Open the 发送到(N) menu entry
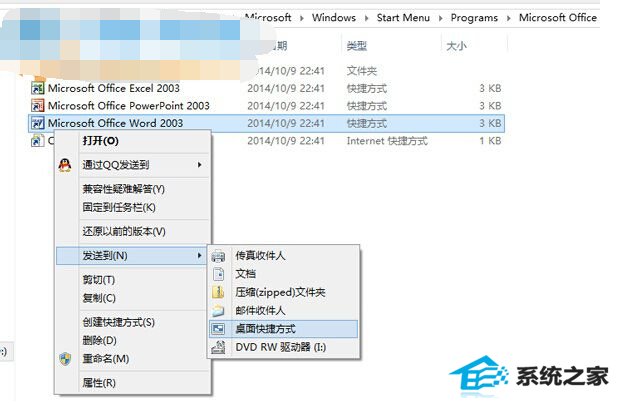This screenshot has width=617, height=403. pos(131,256)
